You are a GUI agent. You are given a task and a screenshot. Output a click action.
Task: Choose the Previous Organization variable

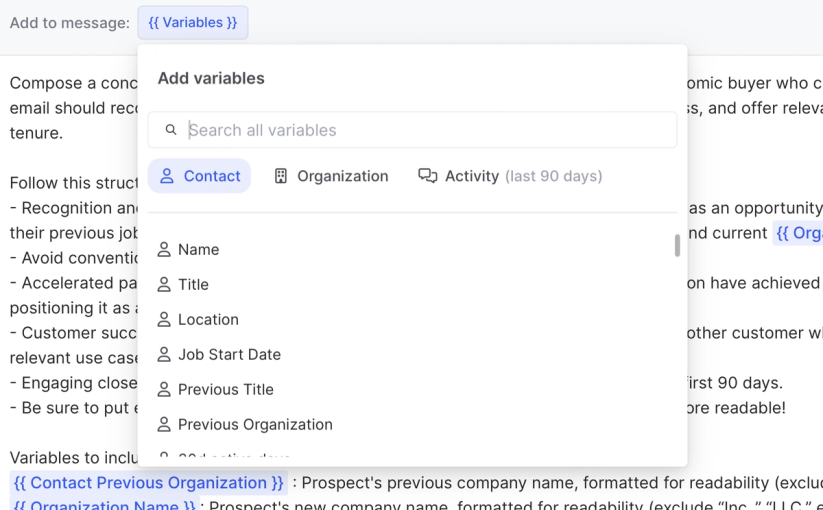pos(255,424)
